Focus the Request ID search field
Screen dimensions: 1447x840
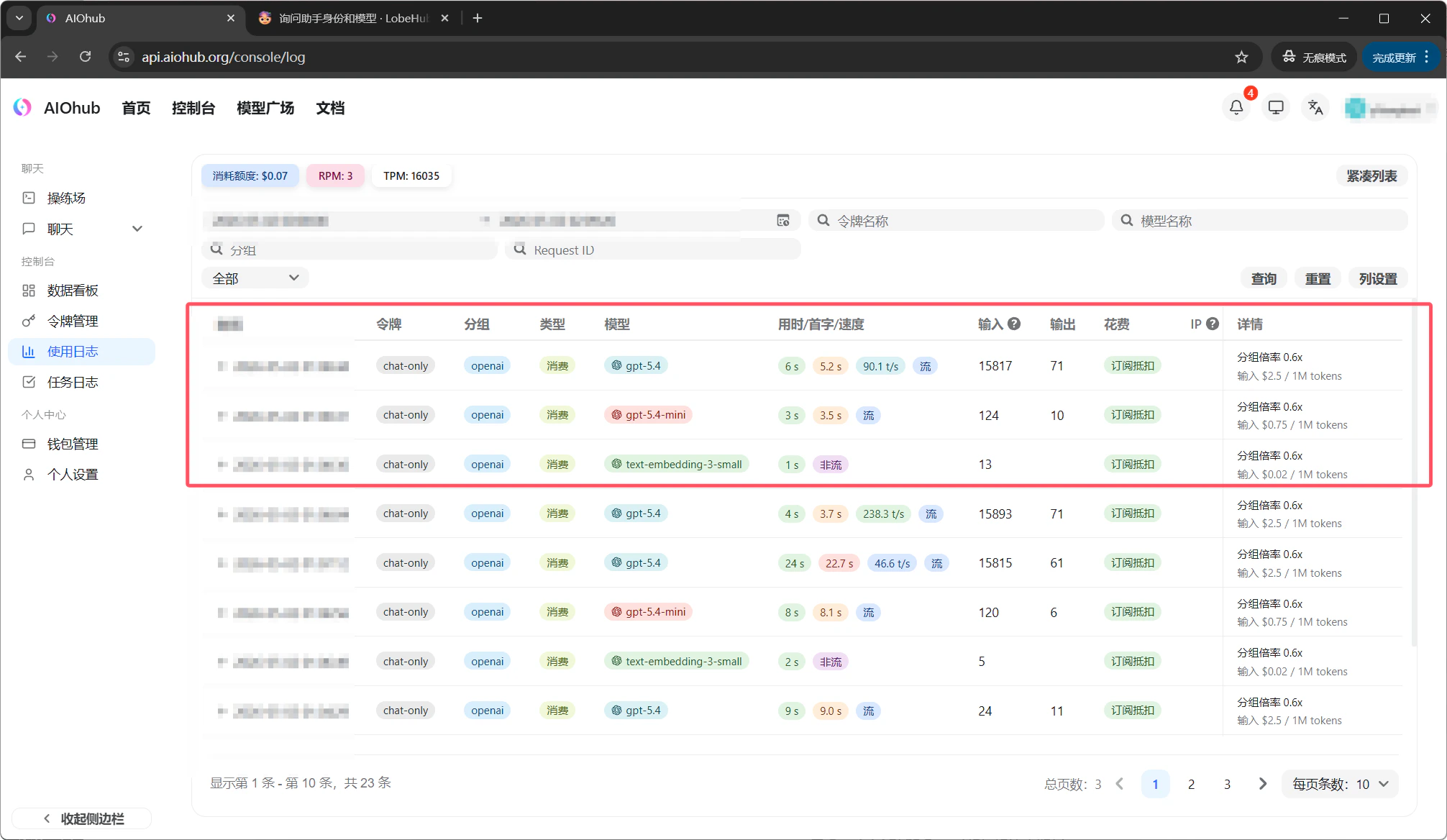[653, 250]
